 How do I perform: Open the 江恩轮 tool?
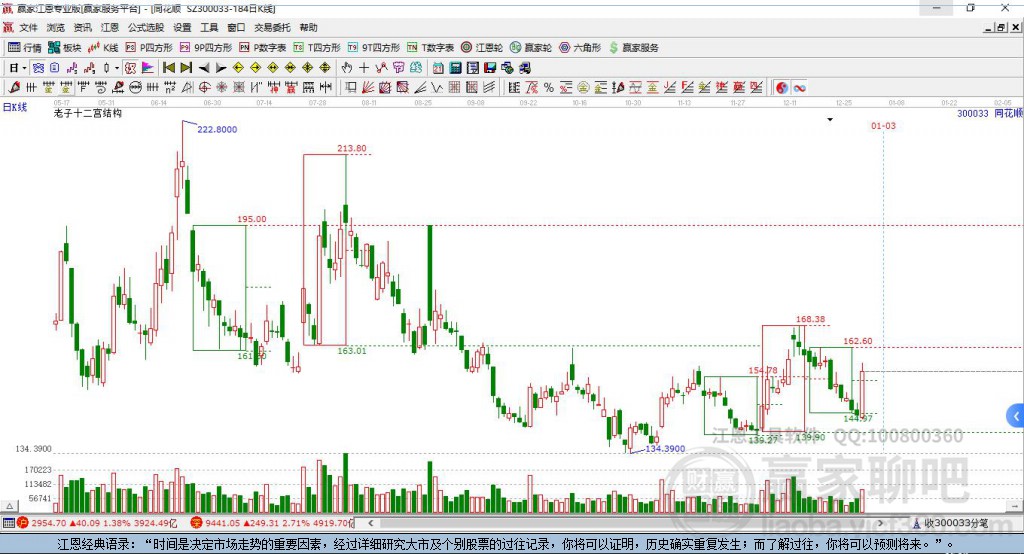pos(482,48)
